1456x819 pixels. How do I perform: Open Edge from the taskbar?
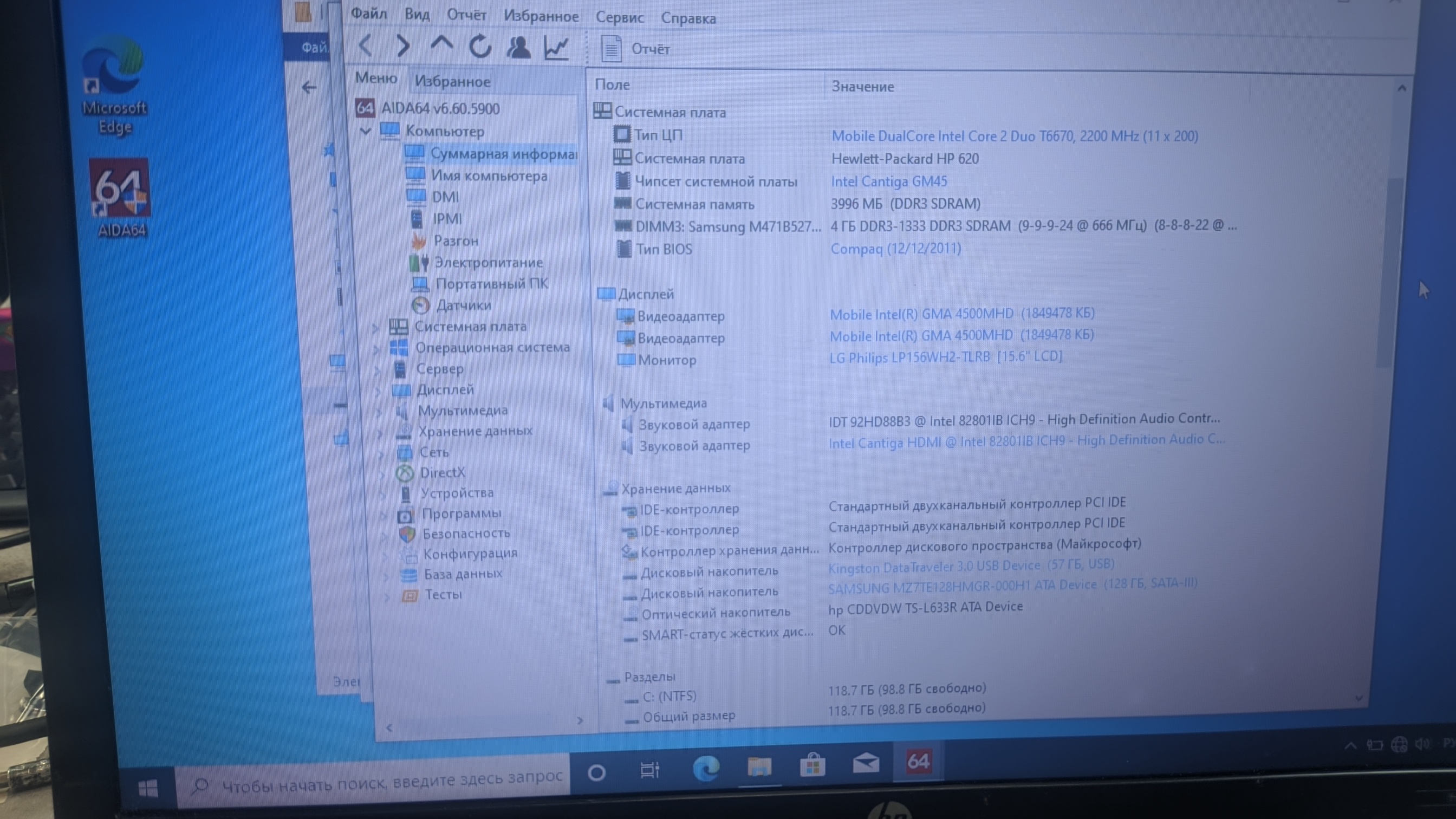[x=706, y=768]
